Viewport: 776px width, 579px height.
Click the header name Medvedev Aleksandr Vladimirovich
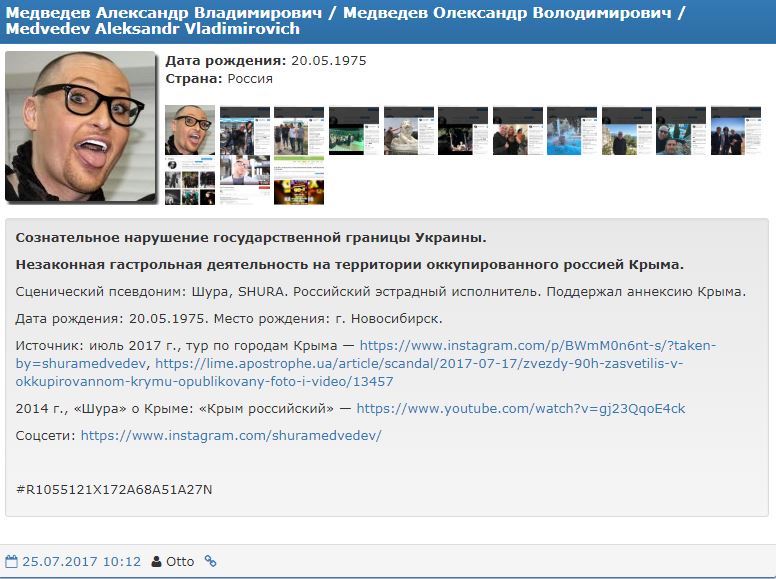click(152, 29)
